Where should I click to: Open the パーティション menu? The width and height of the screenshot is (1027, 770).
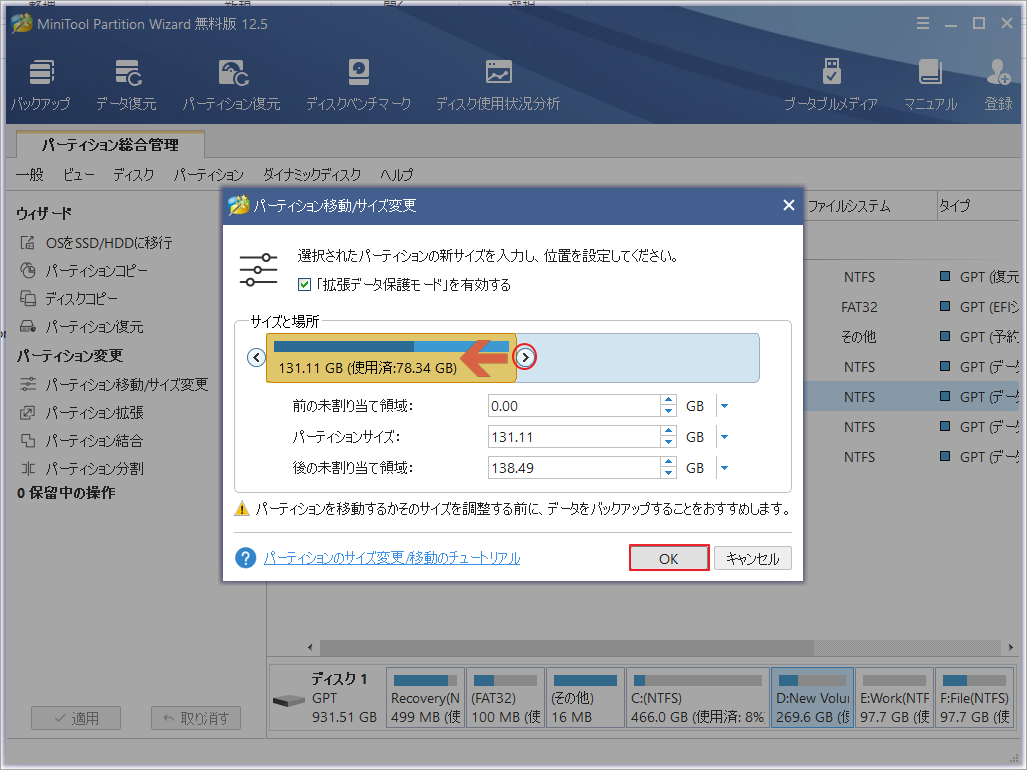[208, 175]
